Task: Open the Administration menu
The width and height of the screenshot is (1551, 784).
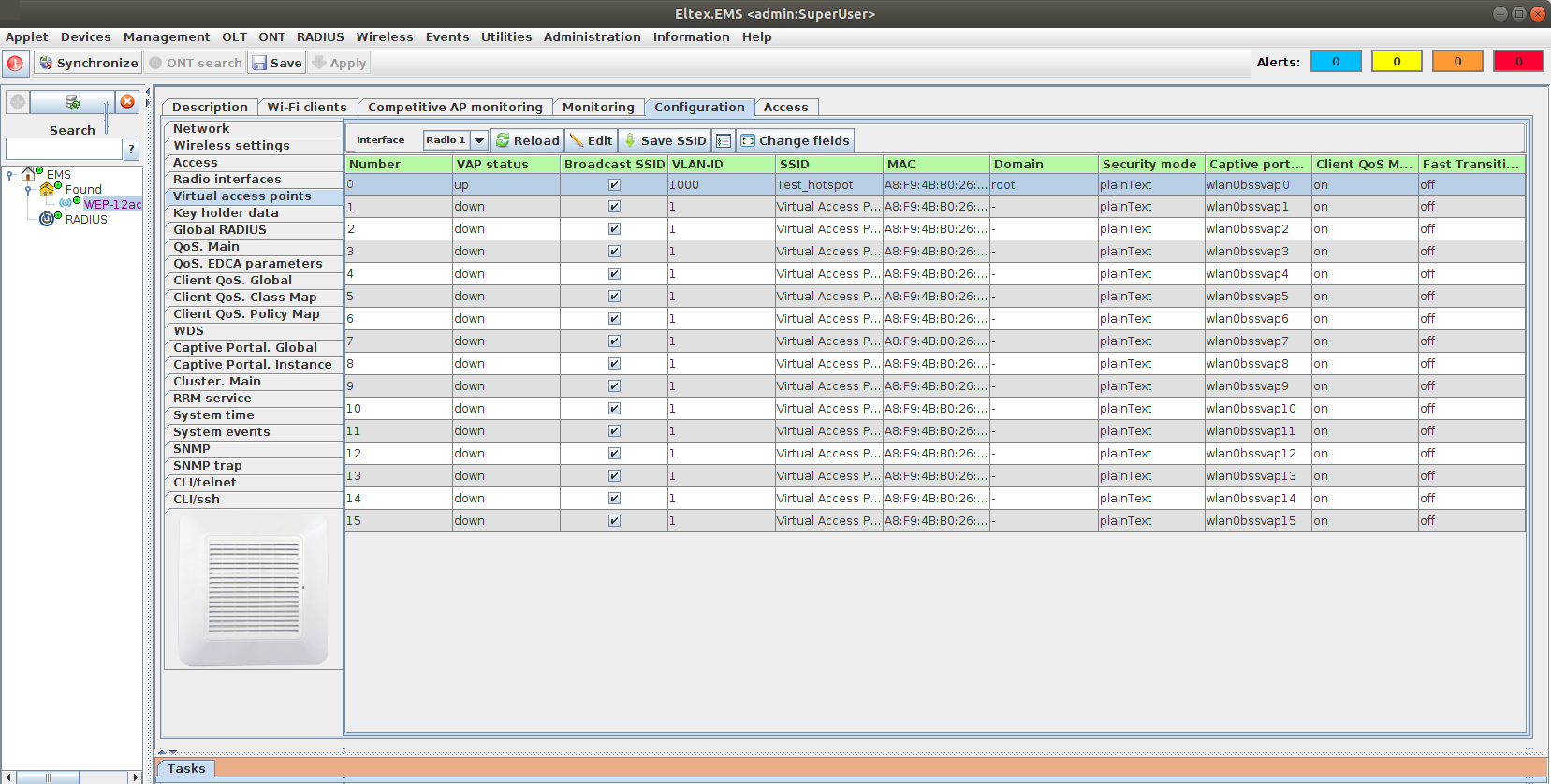Action: pos(593,37)
